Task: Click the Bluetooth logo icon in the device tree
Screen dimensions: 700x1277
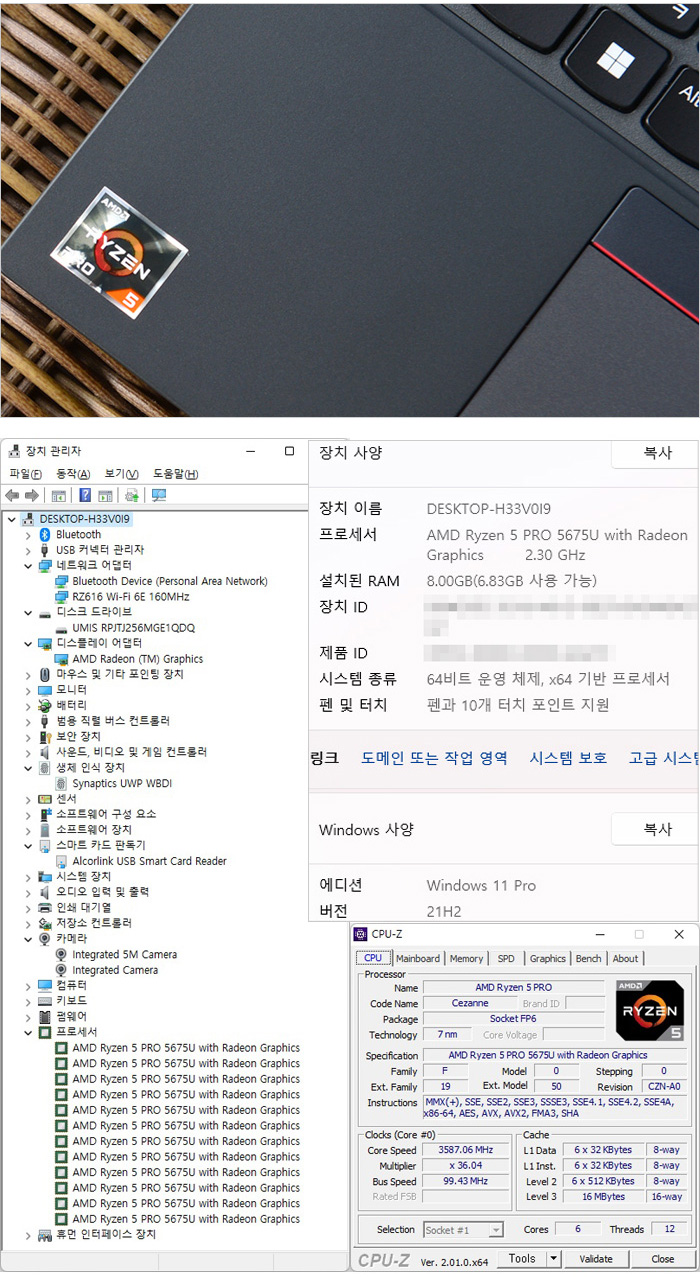Action: coord(45,534)
